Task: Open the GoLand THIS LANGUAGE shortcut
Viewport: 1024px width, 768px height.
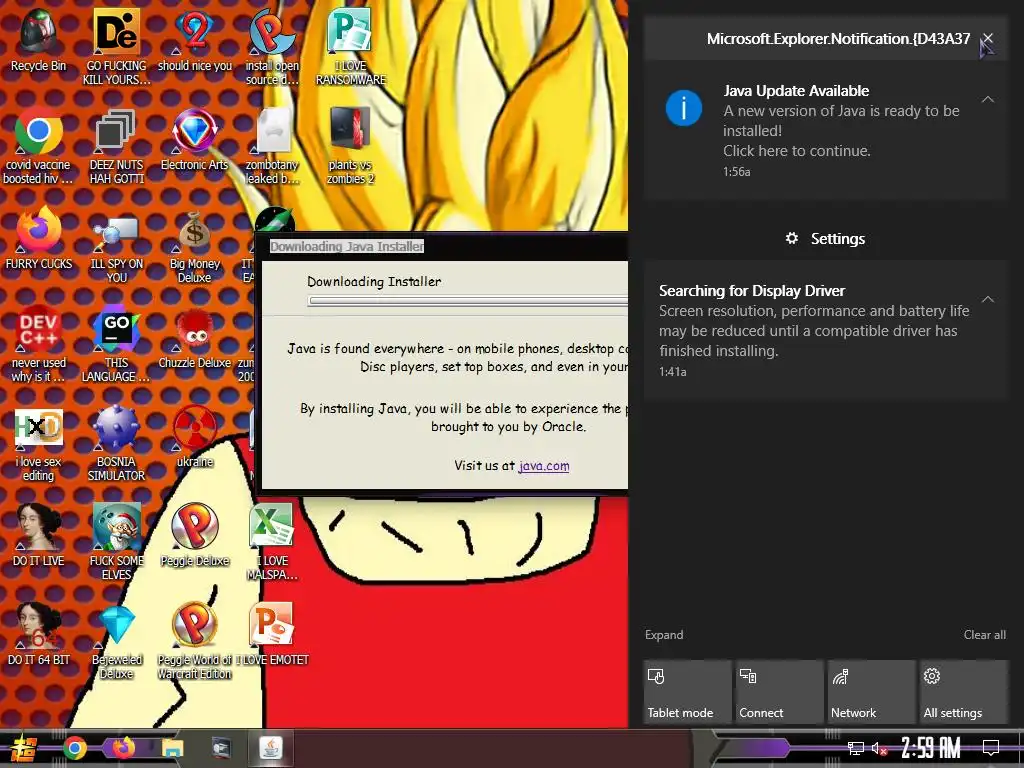Action: (116, 344)
